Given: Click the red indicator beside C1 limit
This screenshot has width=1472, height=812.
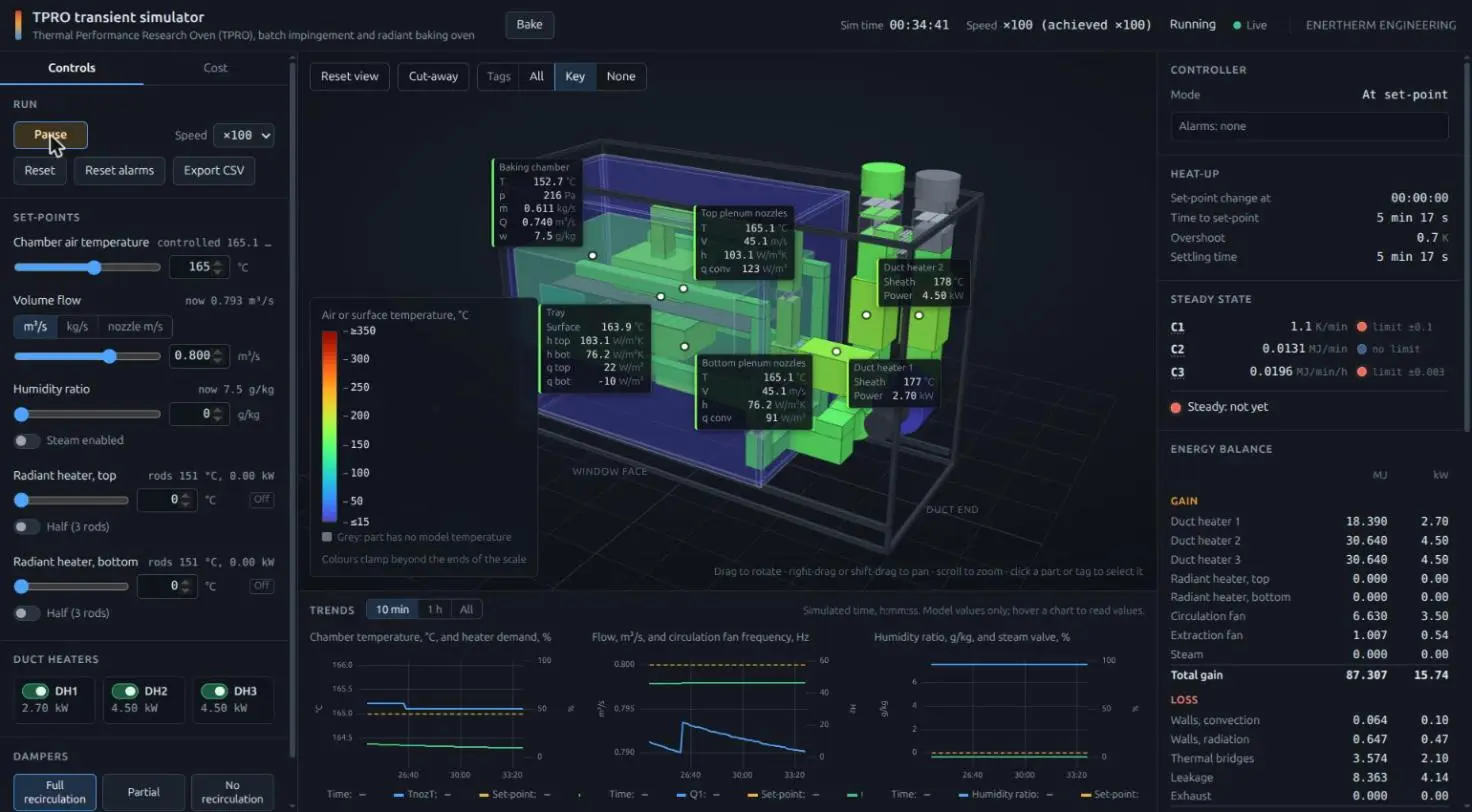Looking at the screenshot, I should (x=1362, y=327).
